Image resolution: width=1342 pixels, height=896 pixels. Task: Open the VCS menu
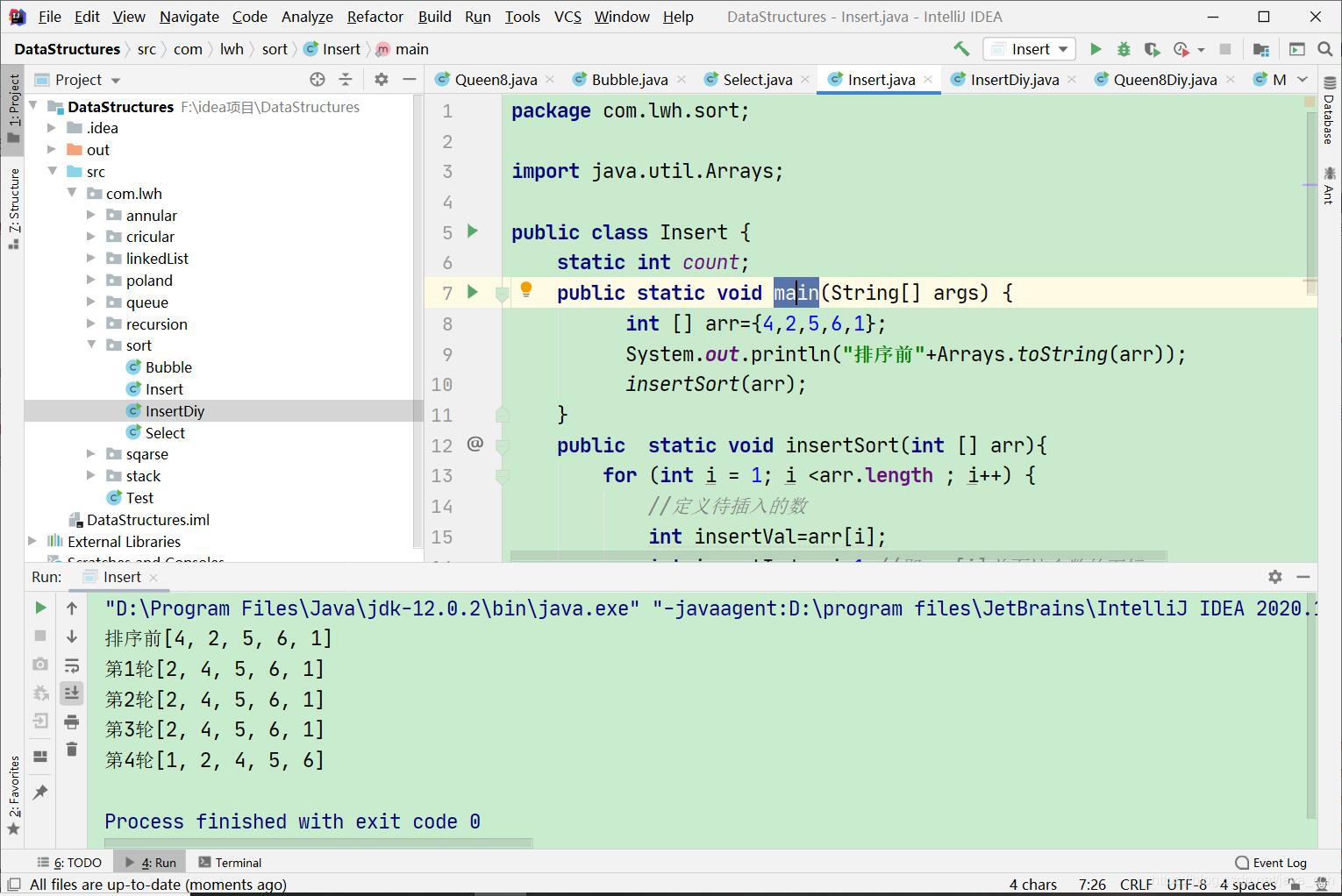[567, 17]
